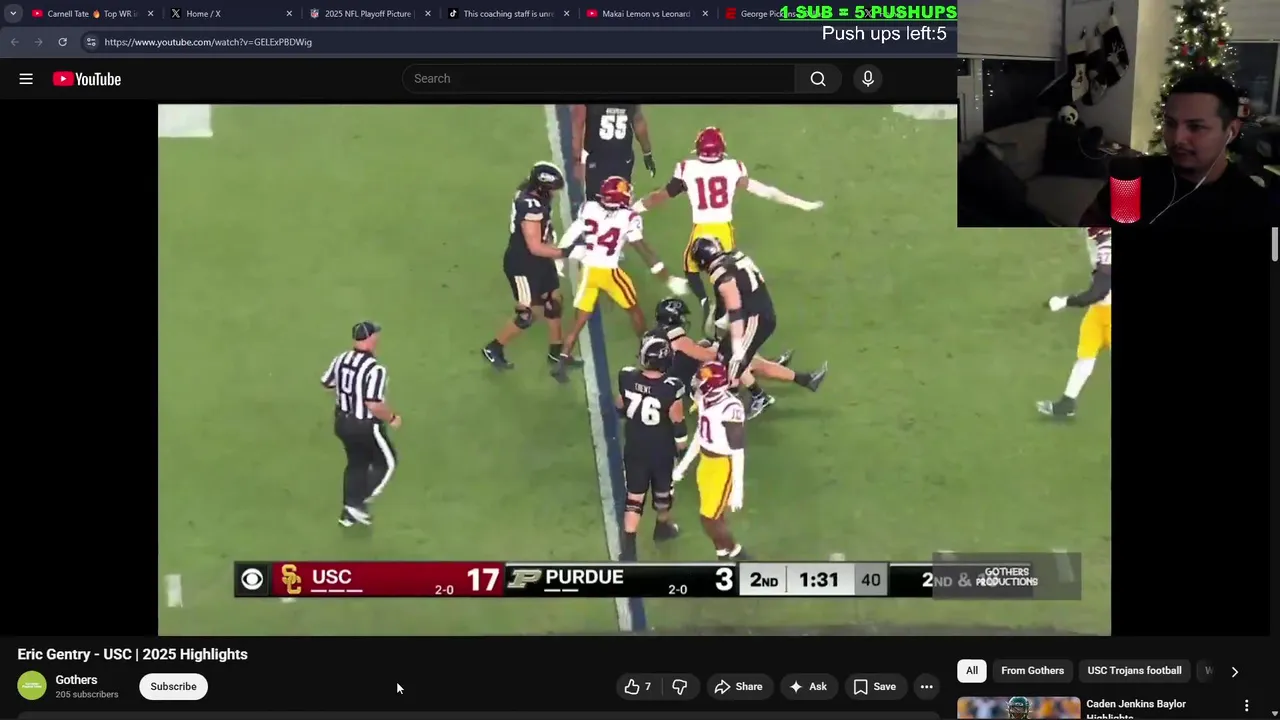The width and height of the screenshot is (1280, 720).
Task: Click the Caden Jenkins Baylor video title
Action: coord(1136,708)
